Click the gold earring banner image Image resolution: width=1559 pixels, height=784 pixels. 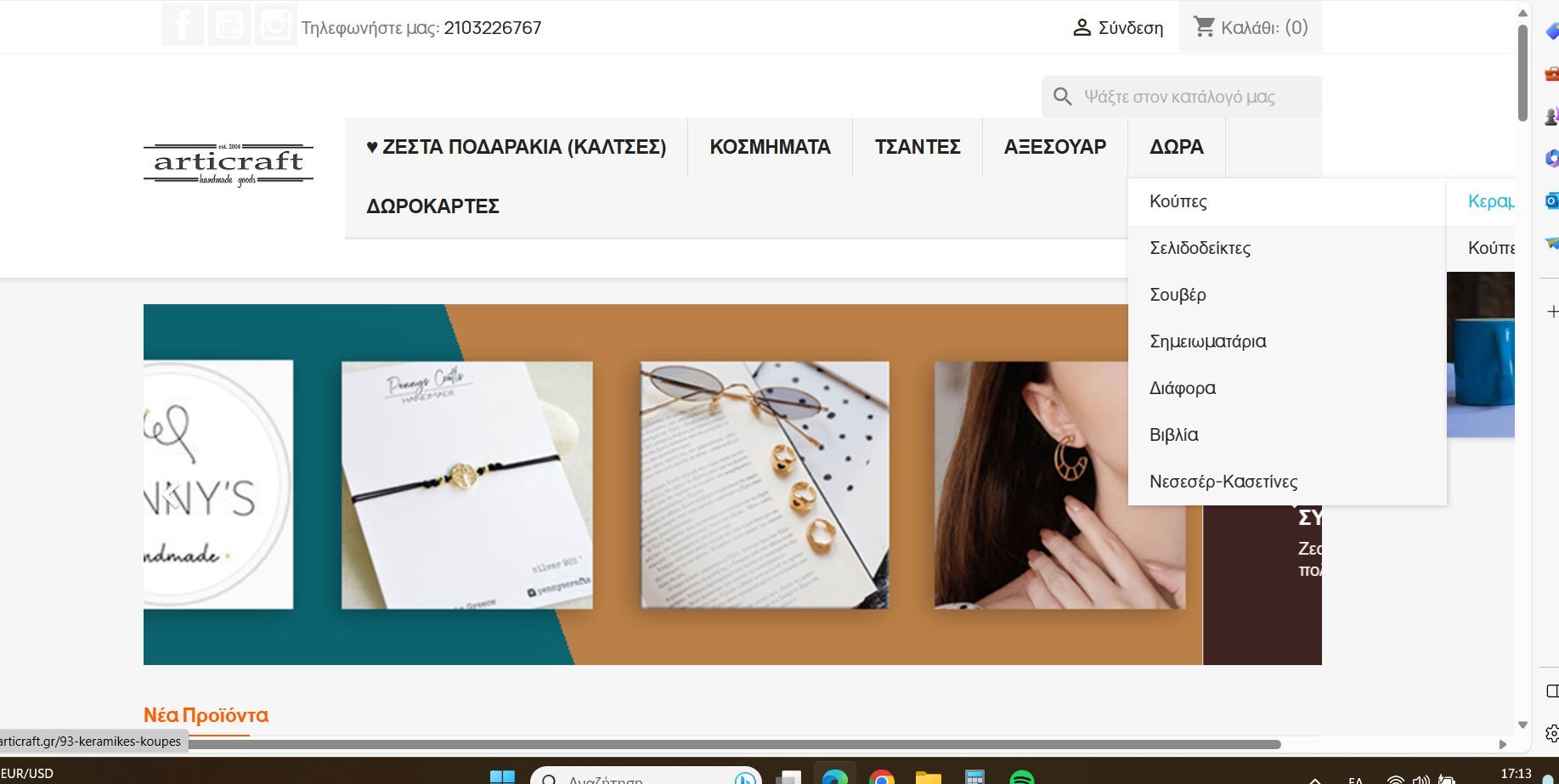click(x=1059, y=485)
